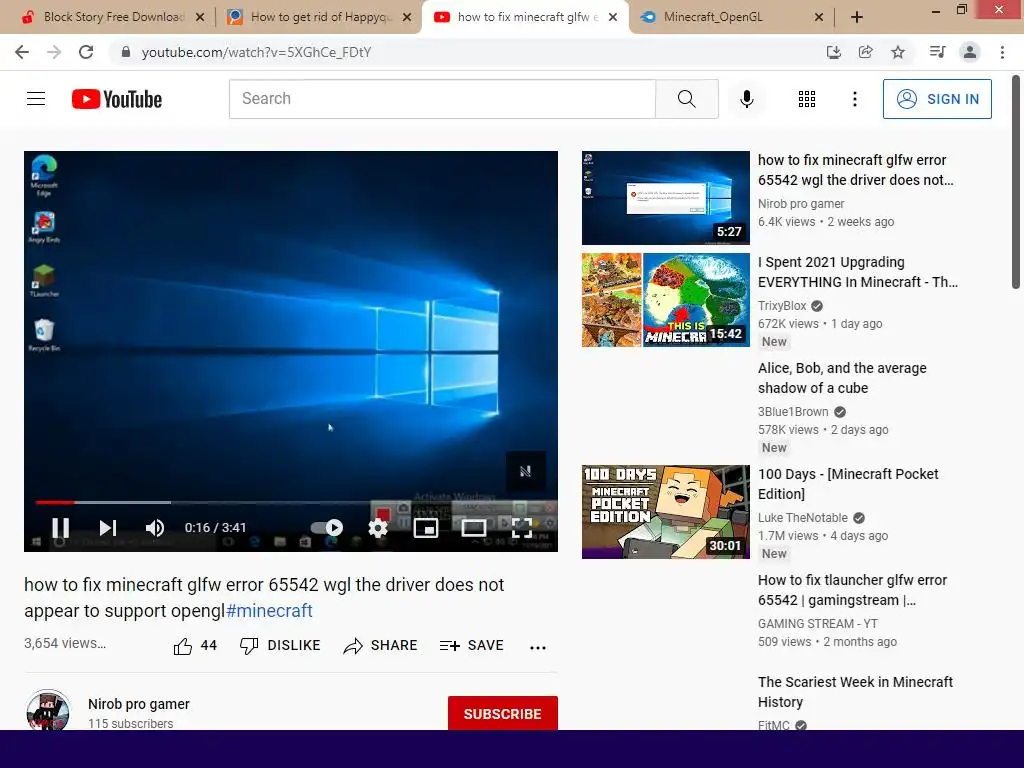Close the current YouTube tab
The width and height of the screenshot is (1024, 768).
613,17
